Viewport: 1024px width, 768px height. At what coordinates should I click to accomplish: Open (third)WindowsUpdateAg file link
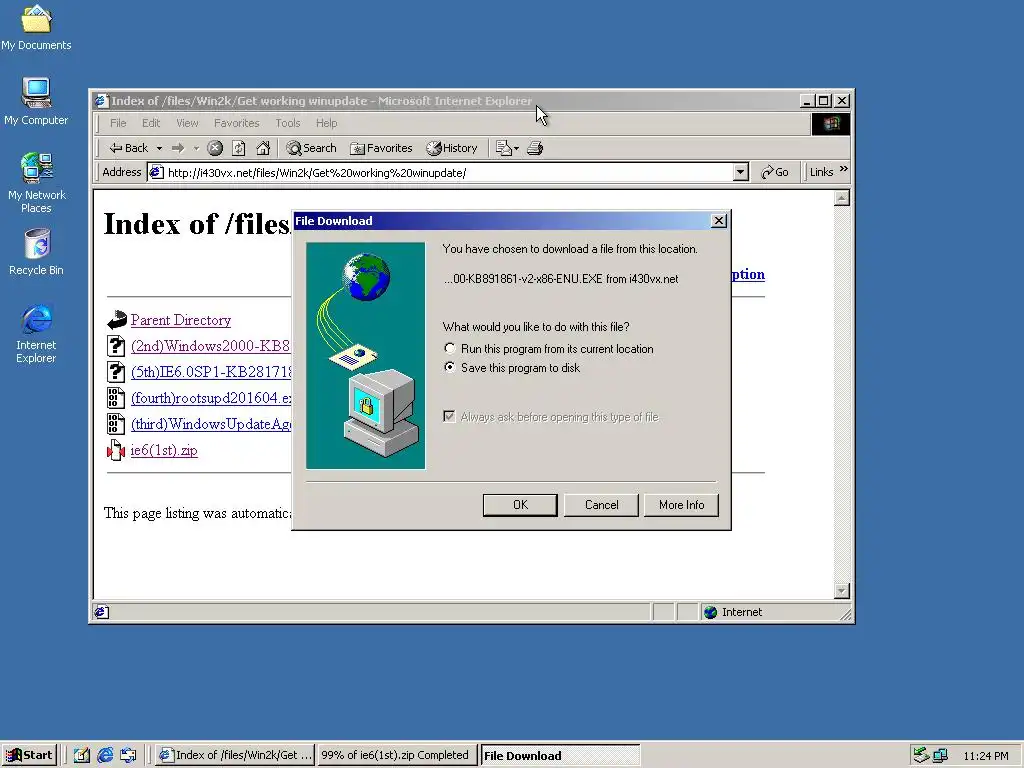211,424
